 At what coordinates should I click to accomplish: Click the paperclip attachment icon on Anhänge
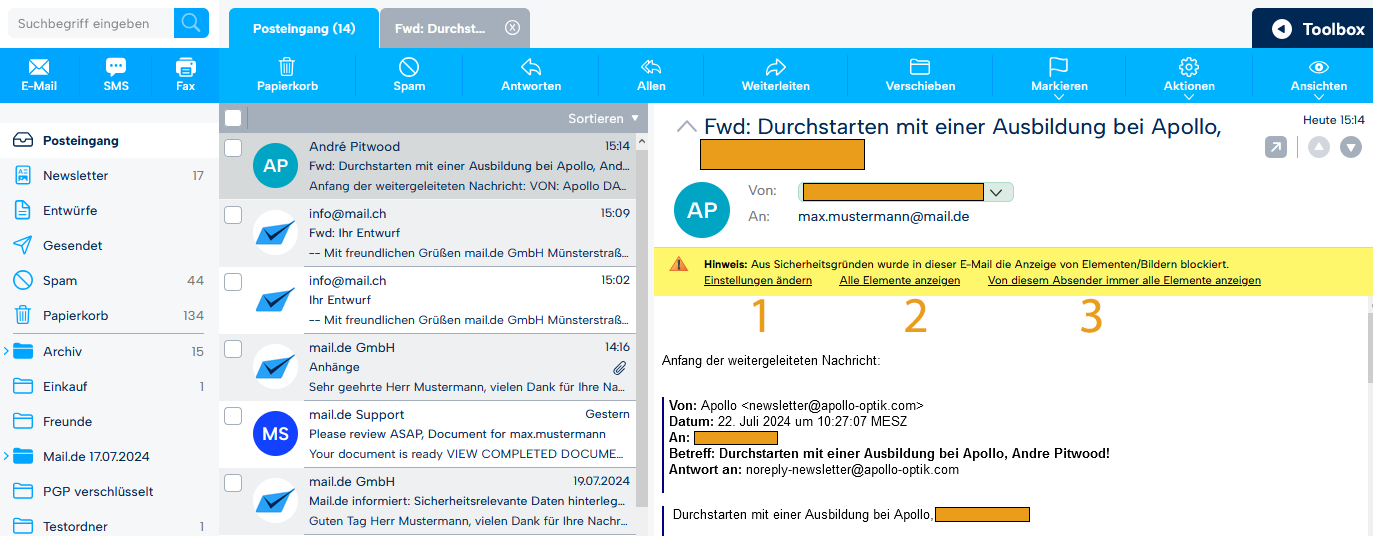(620, 367)
